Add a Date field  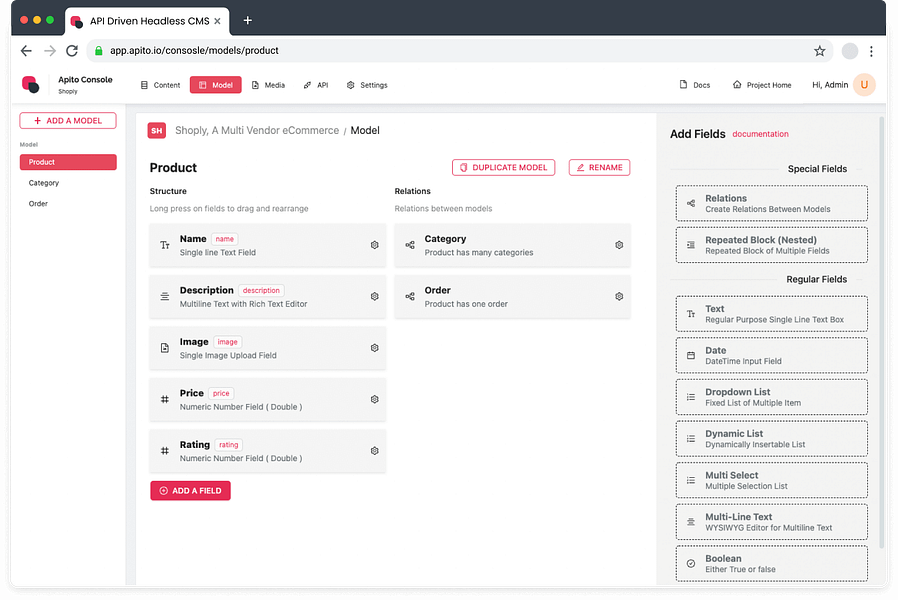pos(771,356)
